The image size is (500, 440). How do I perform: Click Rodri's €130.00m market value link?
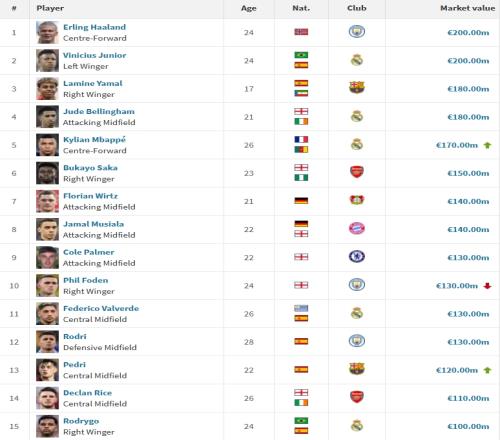click(x=468, y=342)
